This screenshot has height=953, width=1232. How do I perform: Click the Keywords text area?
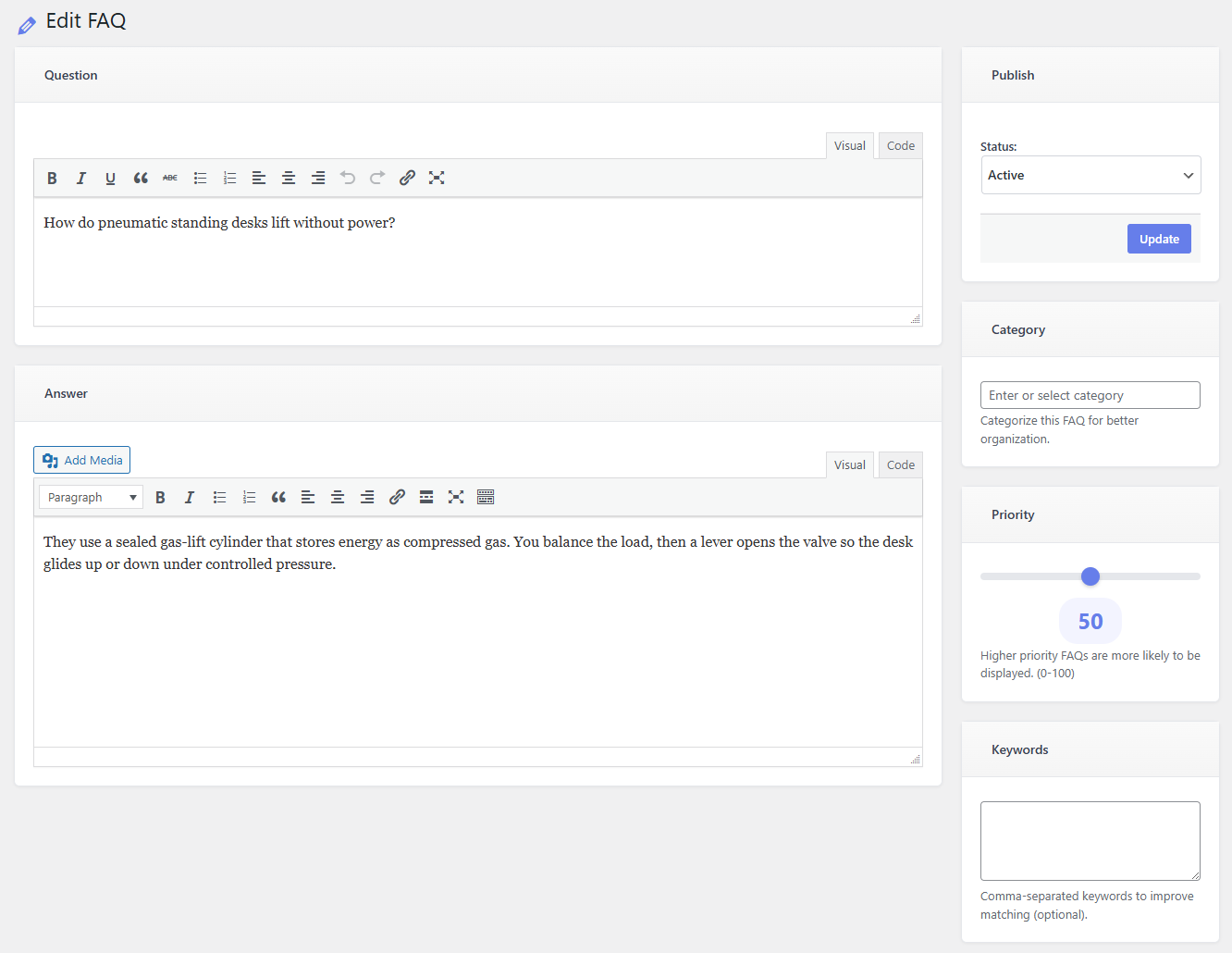tap(1090, 840)
